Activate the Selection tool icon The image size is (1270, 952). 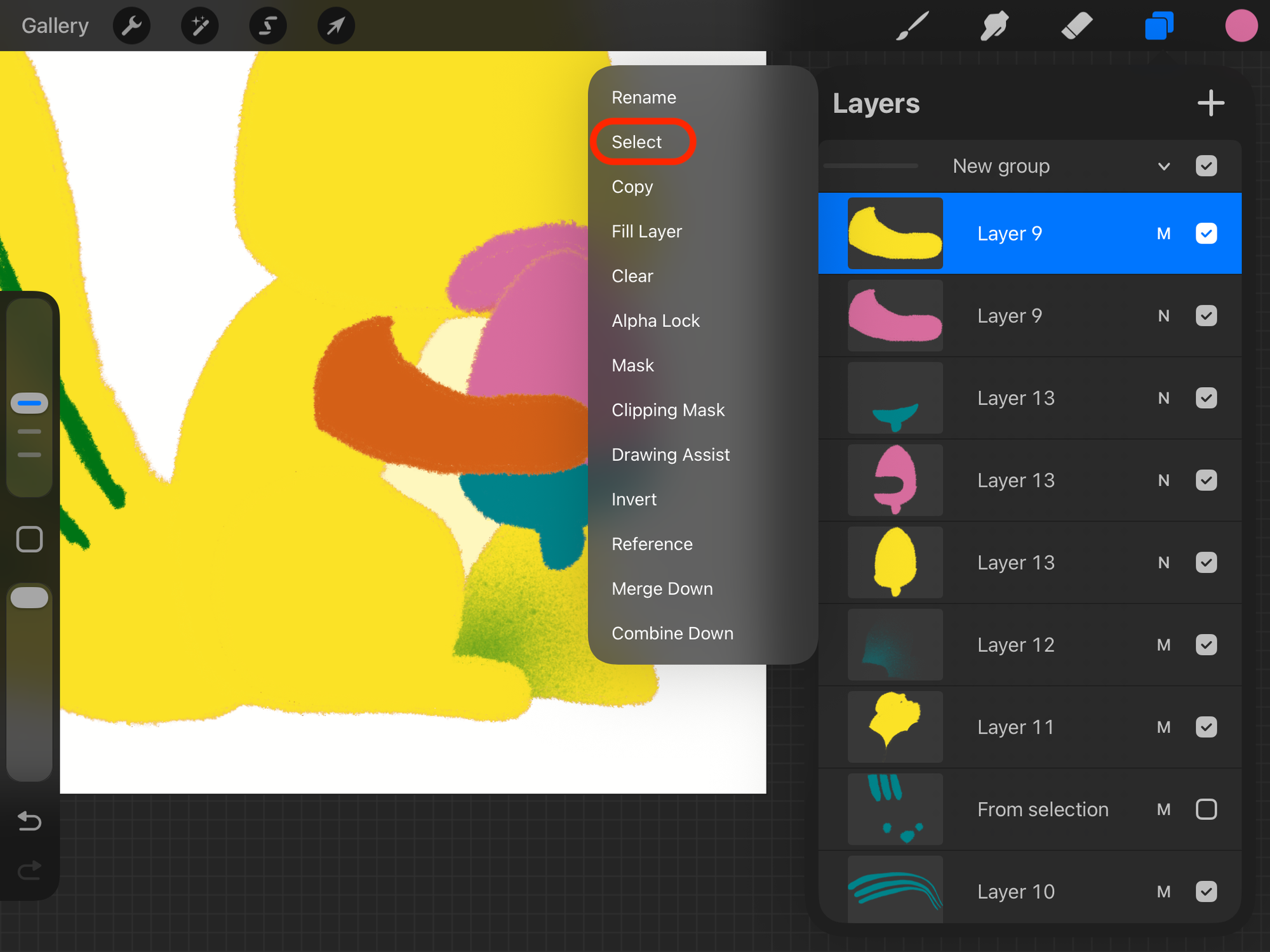point(268,26)
